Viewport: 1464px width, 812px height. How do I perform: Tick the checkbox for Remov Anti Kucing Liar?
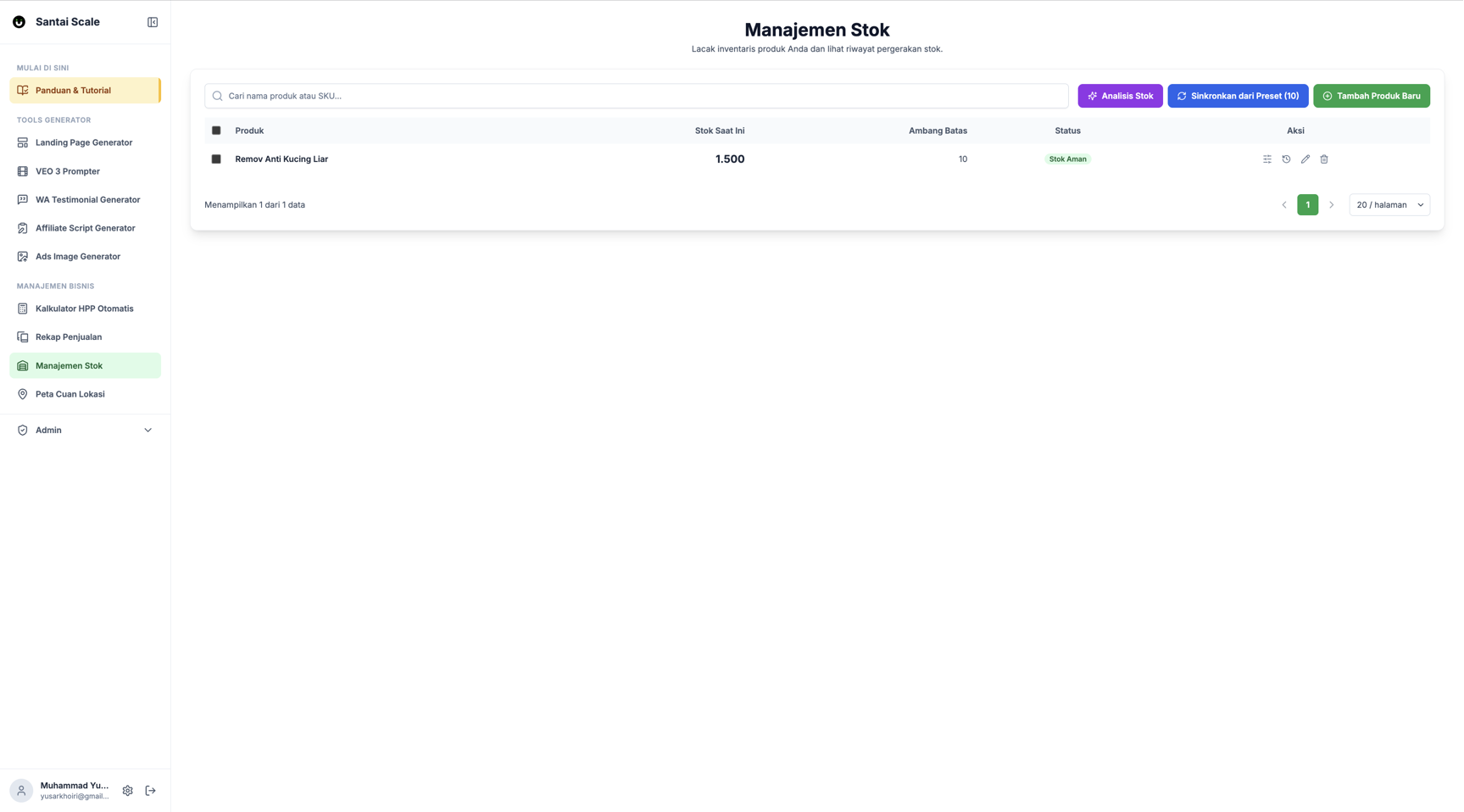point(216,159)
